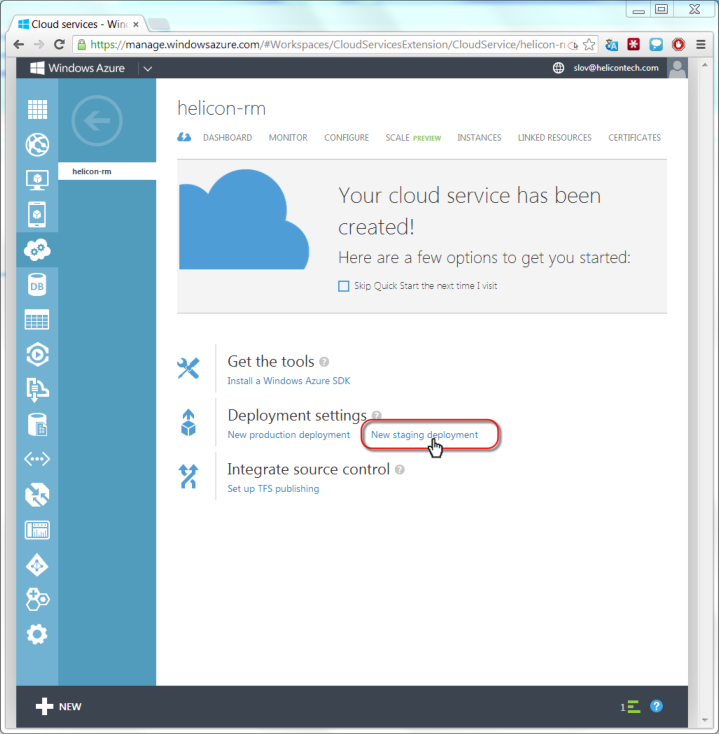Switch to CERTIFICATES tab

[x=634, y=138]
